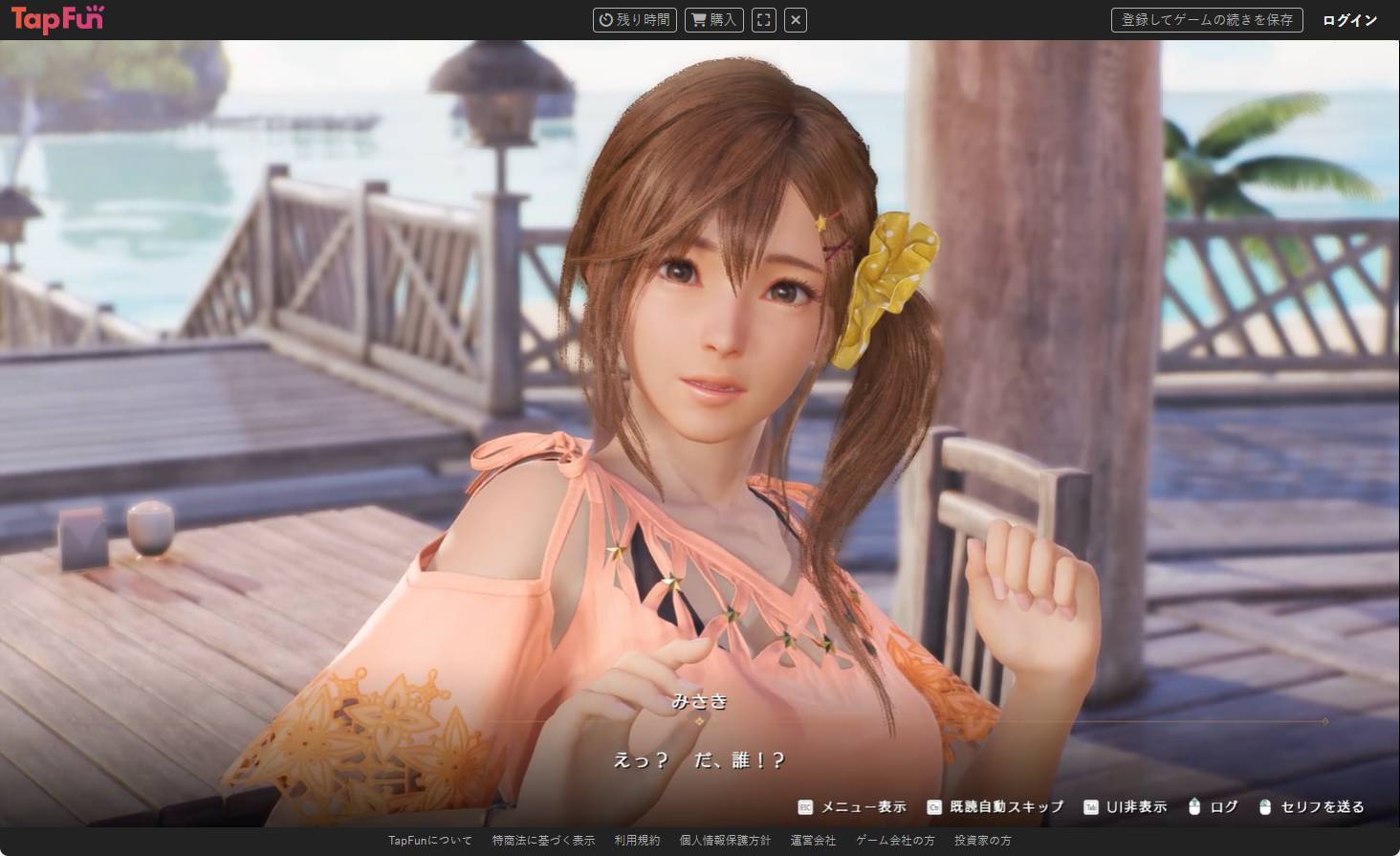Open the 残り時間 remaining time button
1400x856 pixels.
635,20
